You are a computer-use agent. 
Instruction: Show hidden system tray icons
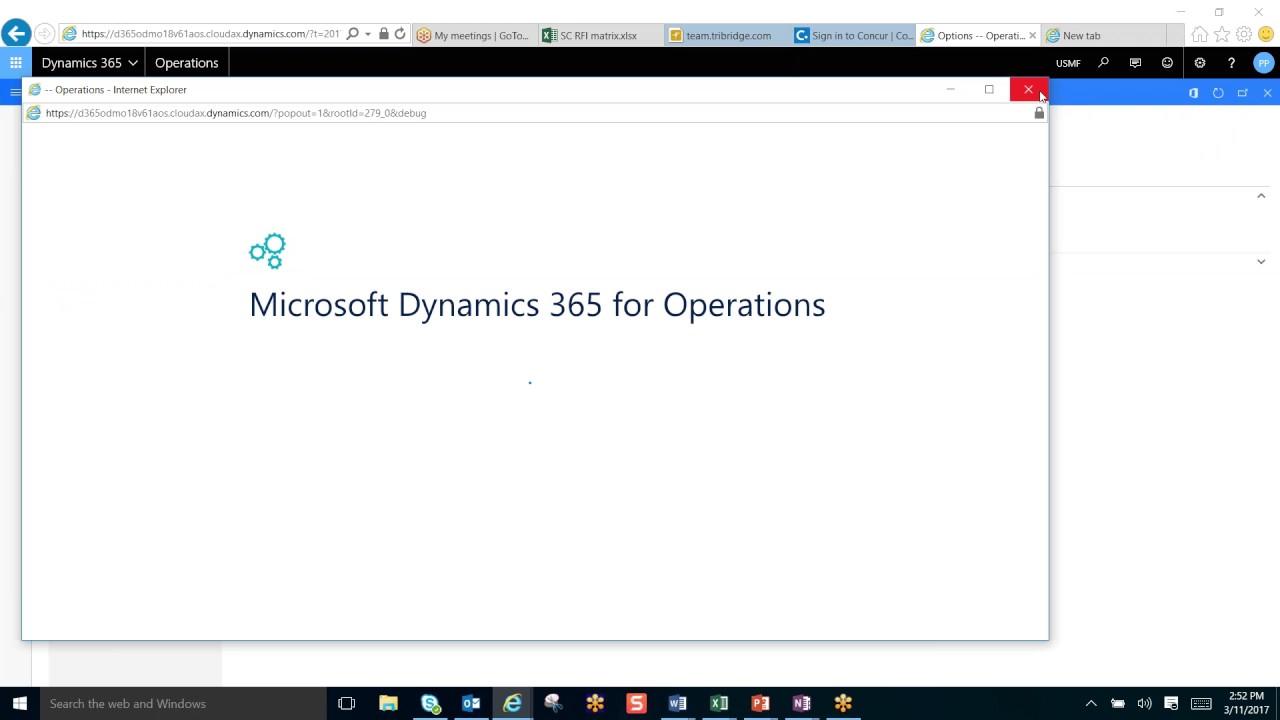(x=1091, y=704)
